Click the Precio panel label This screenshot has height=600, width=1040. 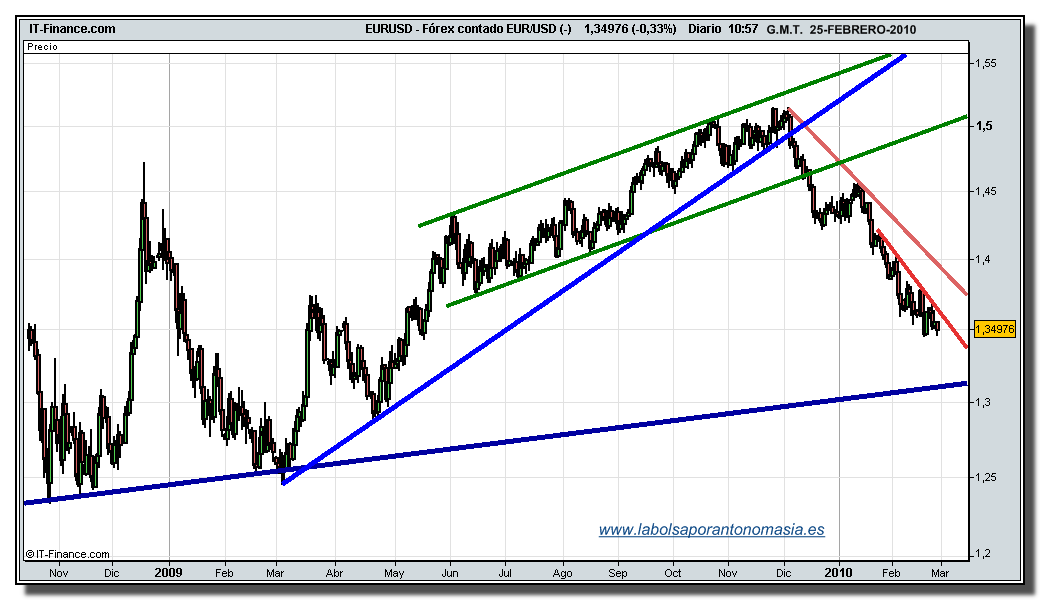[42, 47]
